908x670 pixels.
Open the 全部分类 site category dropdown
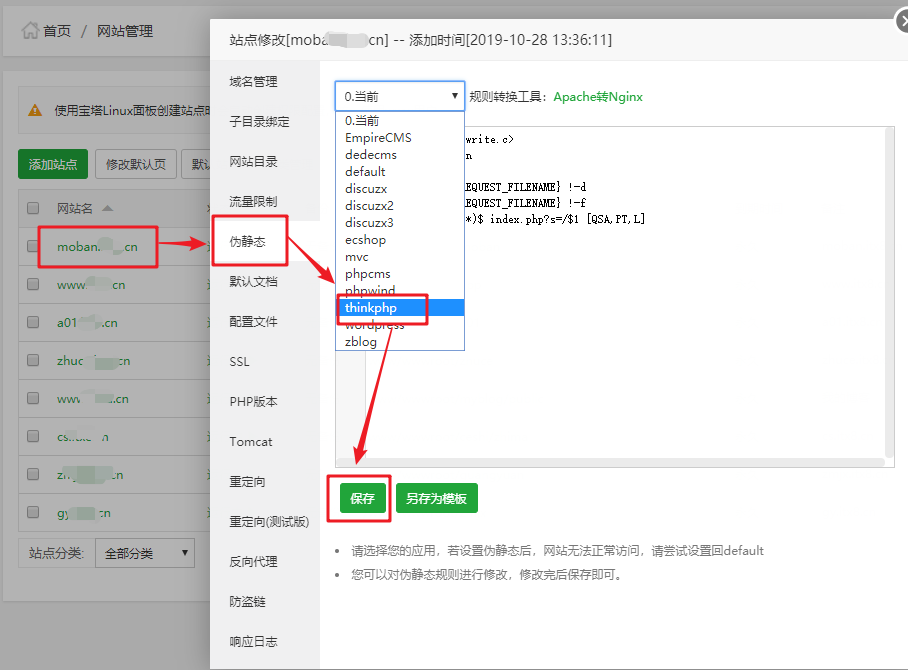click(145, 553)
